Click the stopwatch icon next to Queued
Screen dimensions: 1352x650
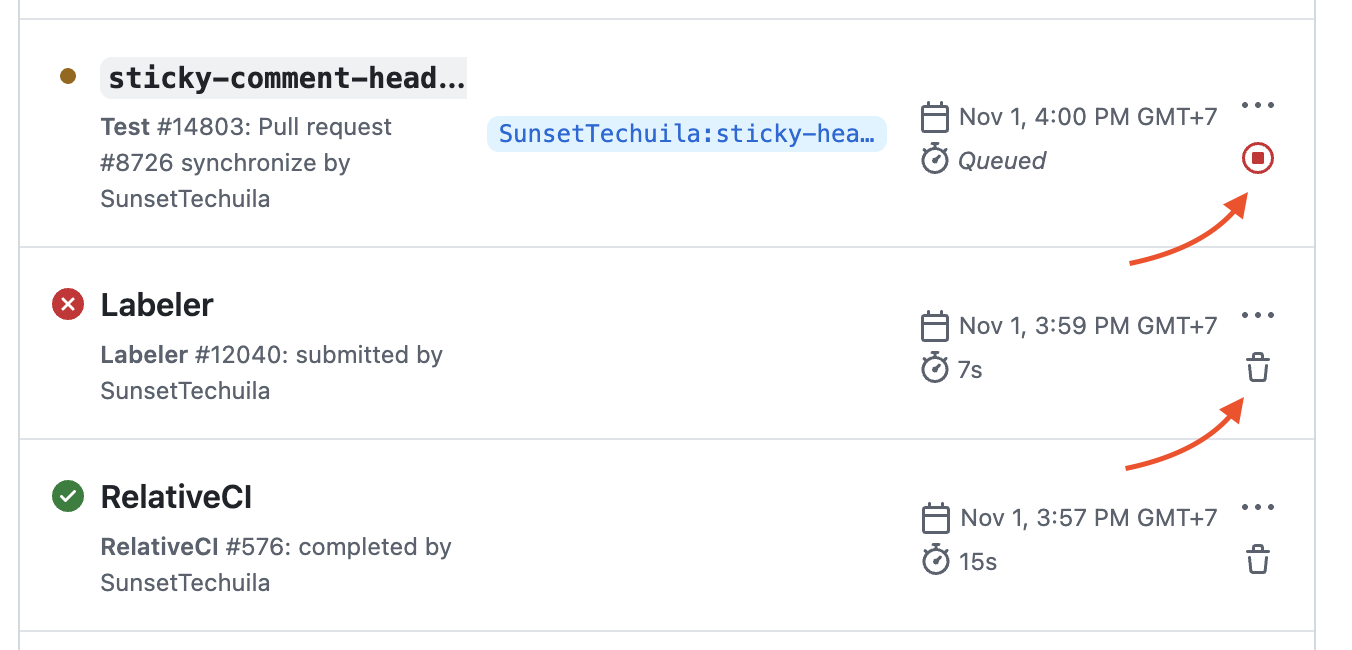pos(934,160)
